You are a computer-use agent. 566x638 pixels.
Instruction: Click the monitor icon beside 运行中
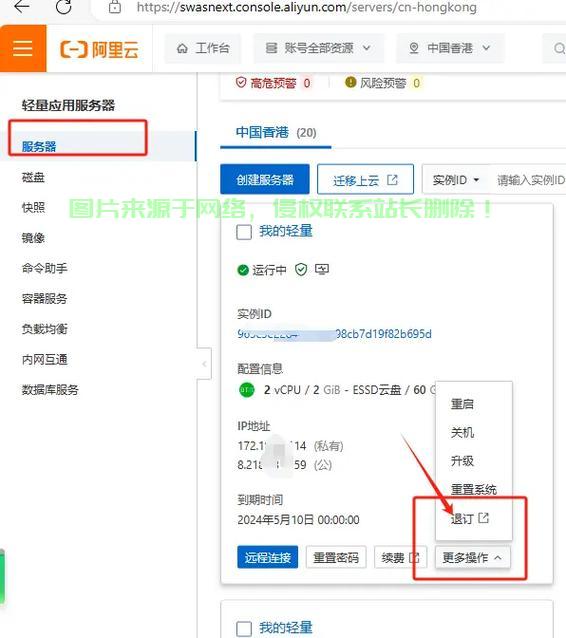click(322, 269)
